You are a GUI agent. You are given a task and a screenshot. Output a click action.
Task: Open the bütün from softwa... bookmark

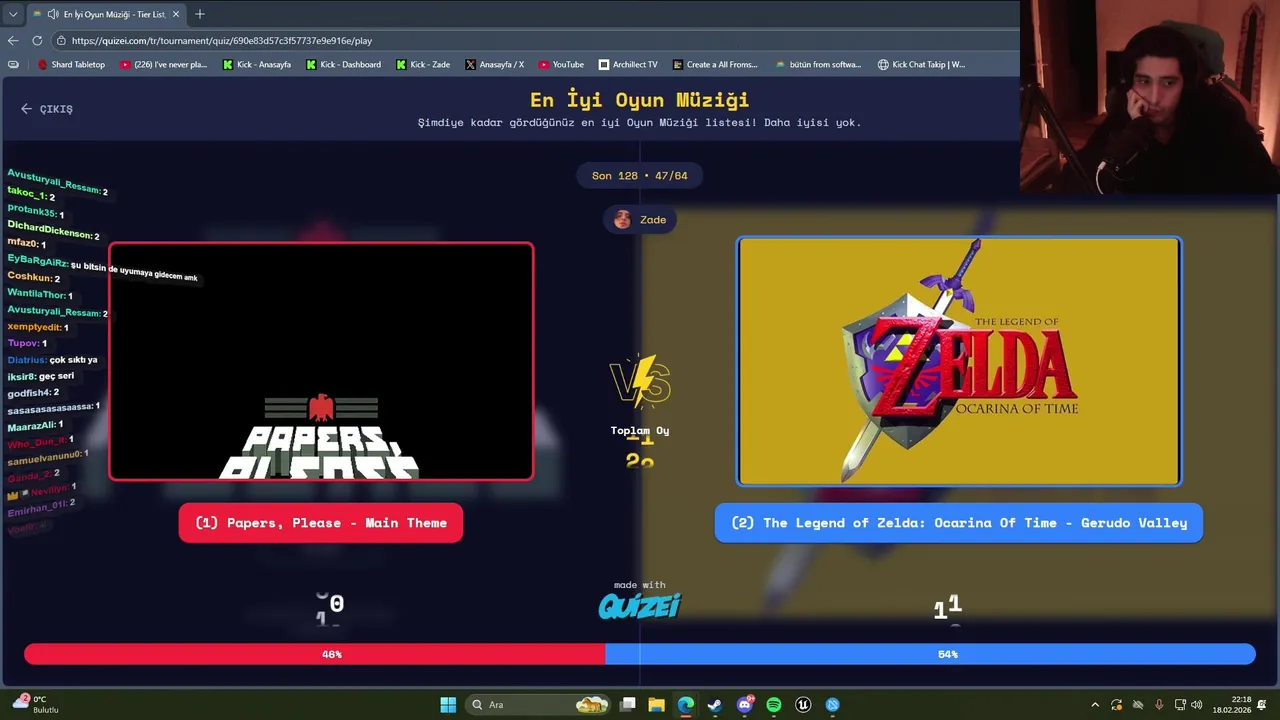pos(818,64)
